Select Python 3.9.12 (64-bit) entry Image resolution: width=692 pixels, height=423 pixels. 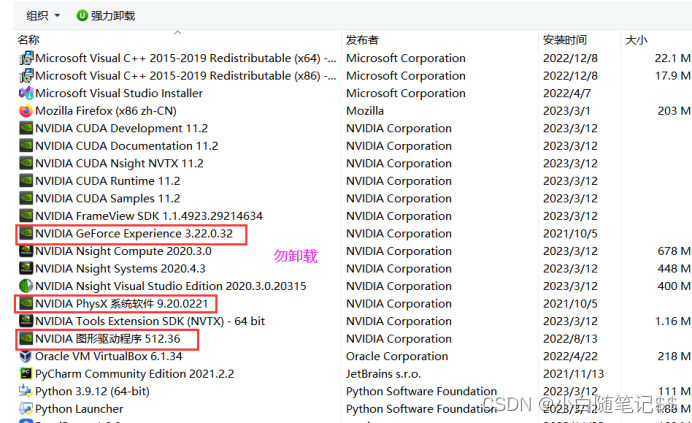coord(92,392)
